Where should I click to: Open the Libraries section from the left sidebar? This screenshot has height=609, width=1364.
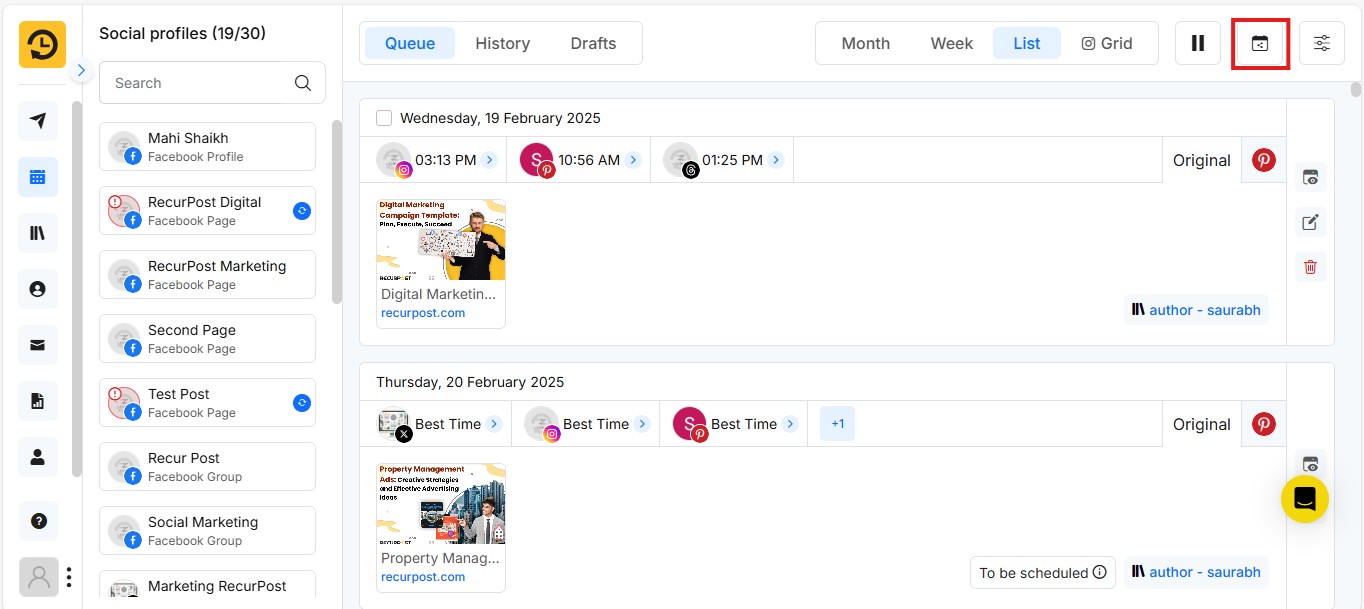[x=38, y=232]
